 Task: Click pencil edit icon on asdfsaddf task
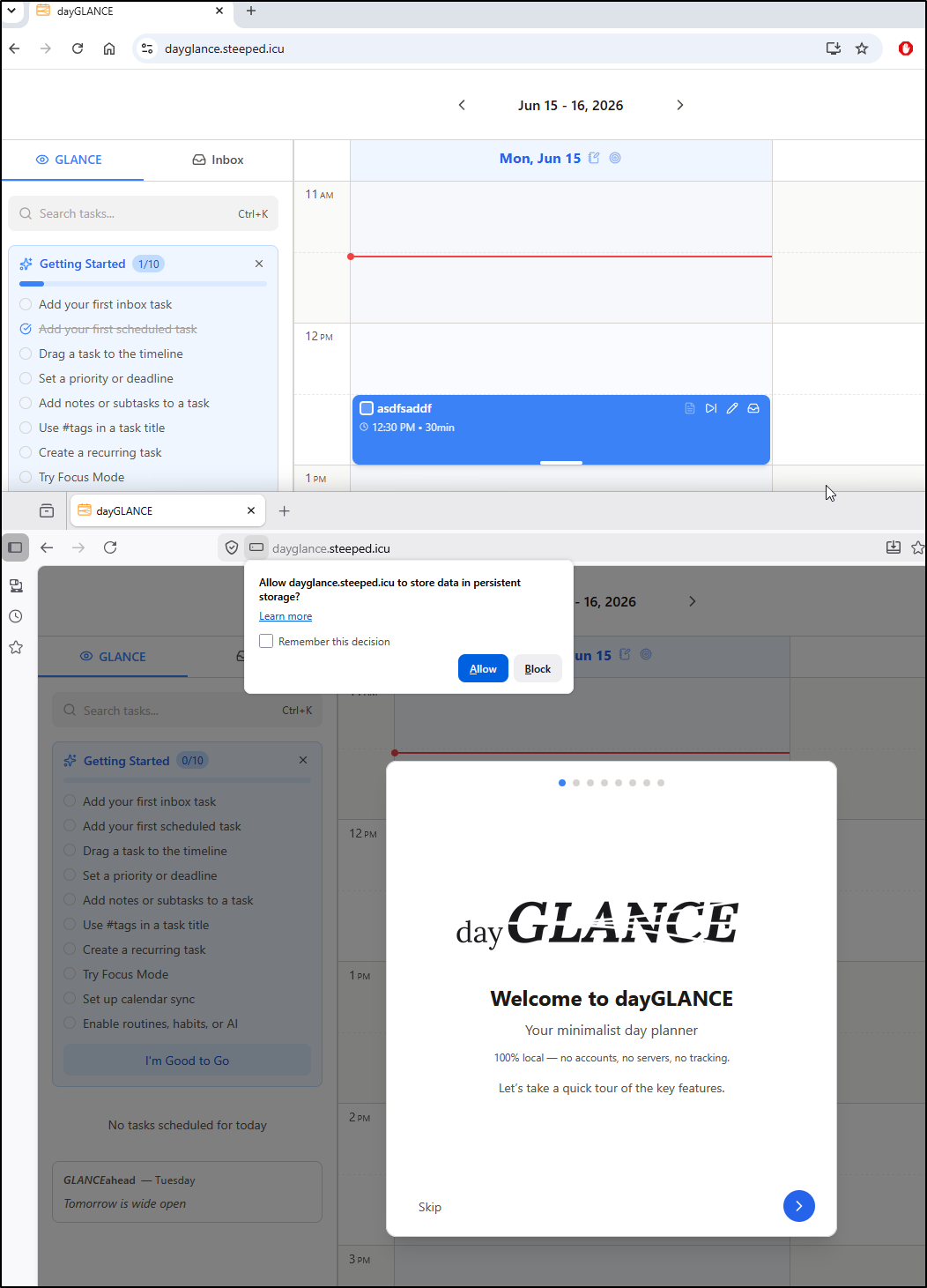(x=732, y=408)
